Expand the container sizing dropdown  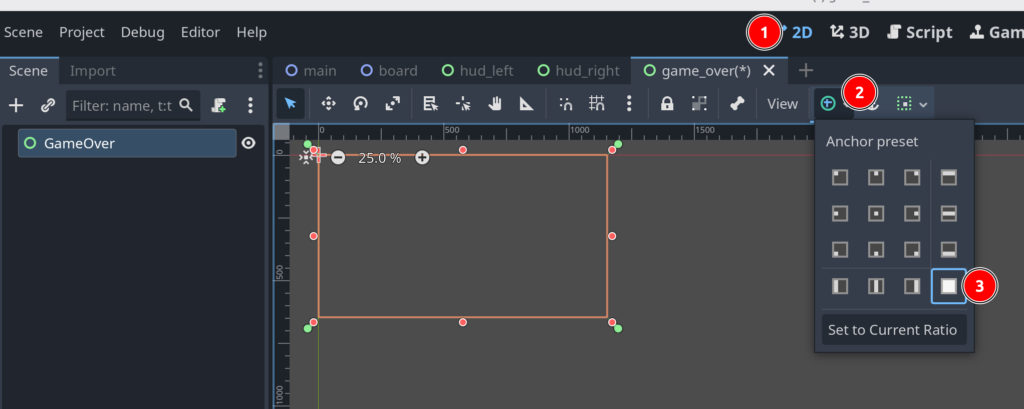tap(912, 103)
